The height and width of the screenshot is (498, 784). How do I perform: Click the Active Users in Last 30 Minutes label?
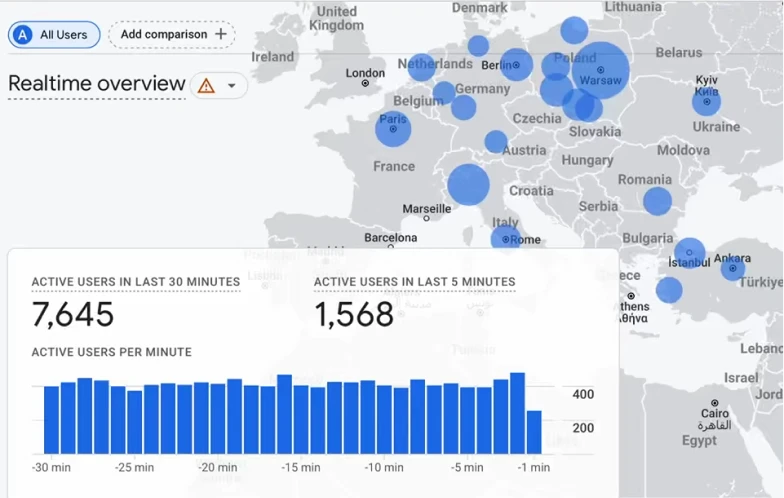click(x=136, y=282)
